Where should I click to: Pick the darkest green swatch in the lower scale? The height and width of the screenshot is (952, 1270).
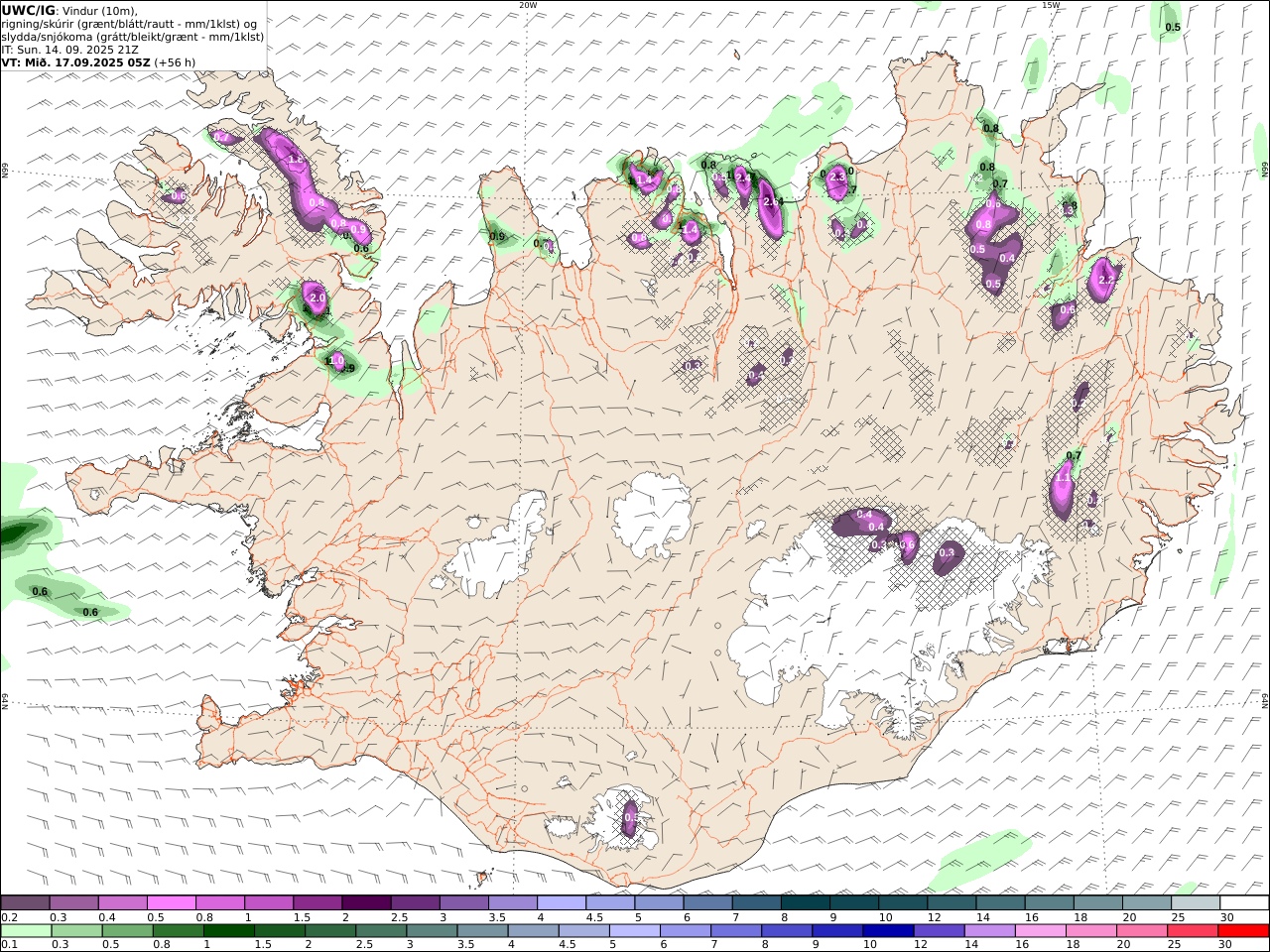click(229, 931)
